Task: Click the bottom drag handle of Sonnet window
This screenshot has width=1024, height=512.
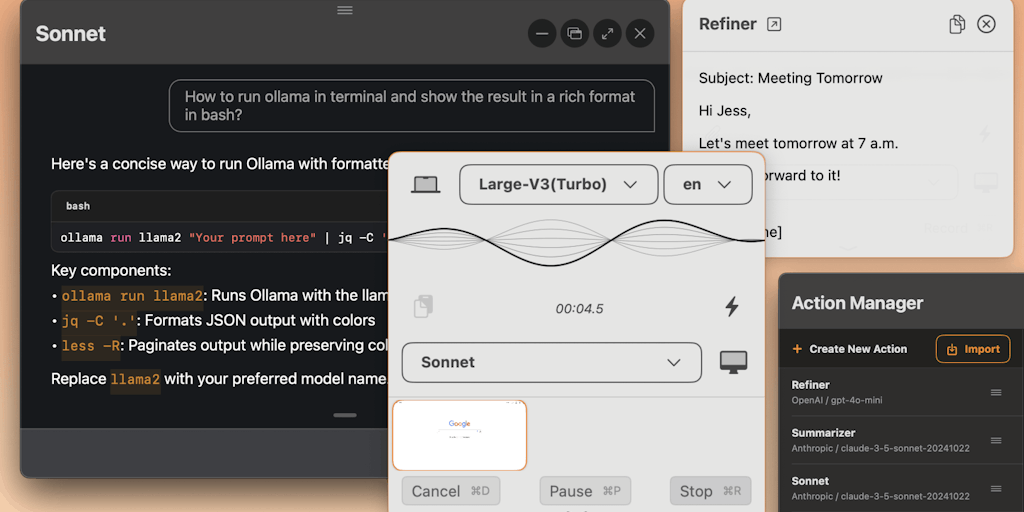Action: 345,415
